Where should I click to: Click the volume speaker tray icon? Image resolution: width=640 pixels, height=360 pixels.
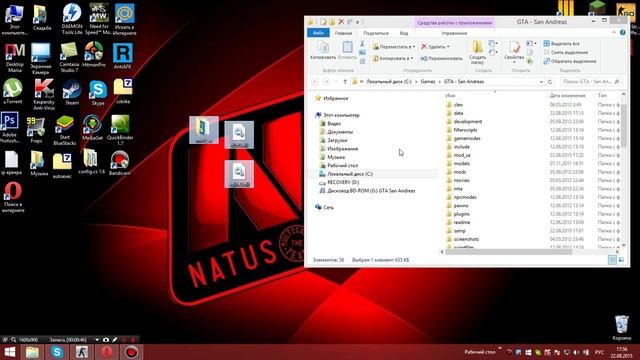coord(576,352)
